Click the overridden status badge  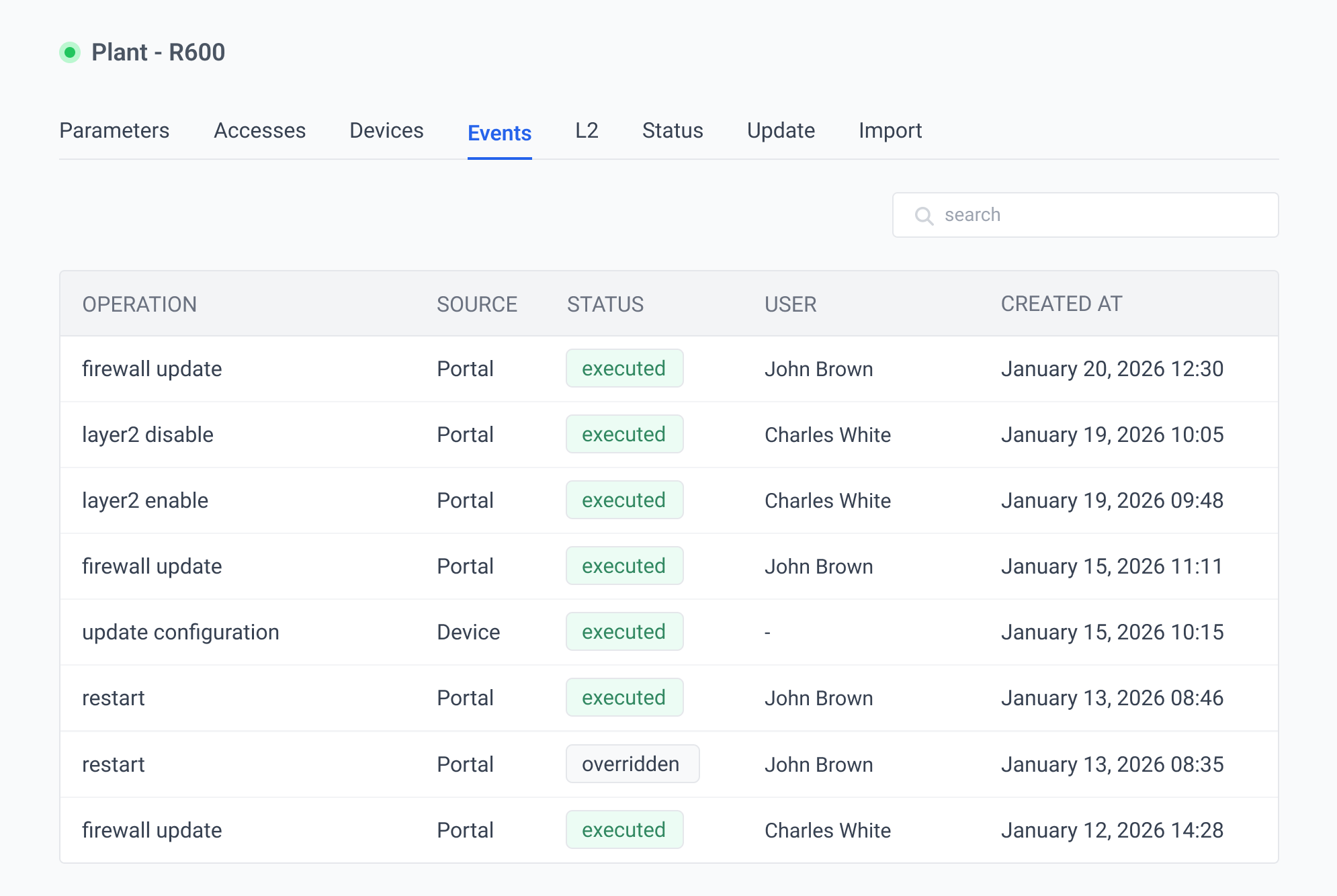tap(632, 764)
